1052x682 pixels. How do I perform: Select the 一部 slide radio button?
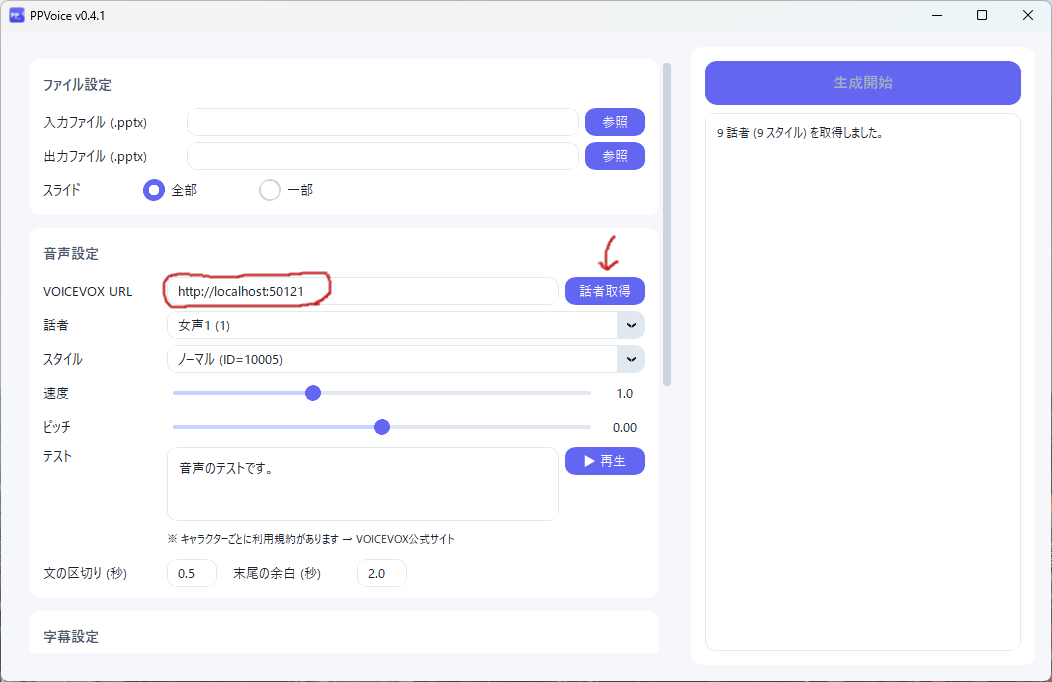270,190
